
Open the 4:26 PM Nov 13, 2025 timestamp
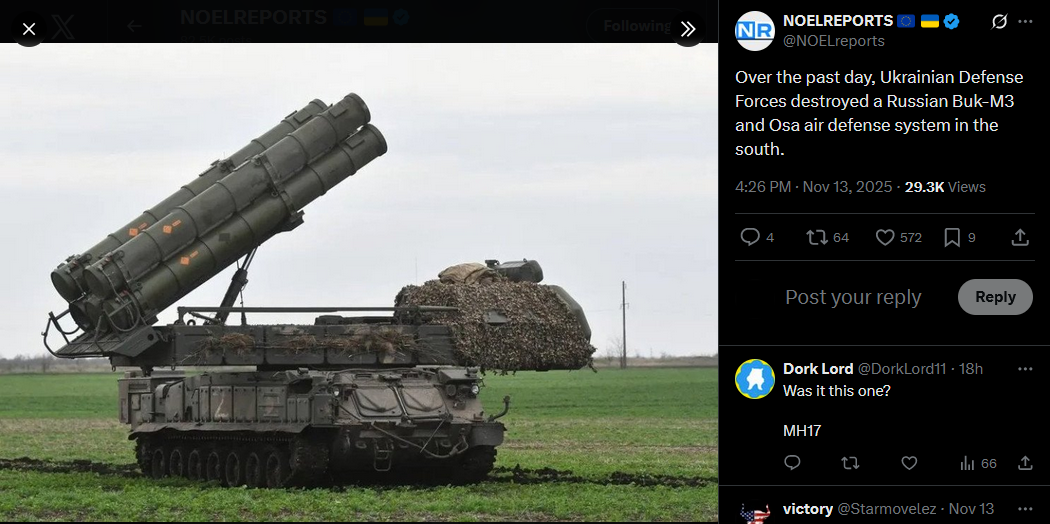(813, 187)
